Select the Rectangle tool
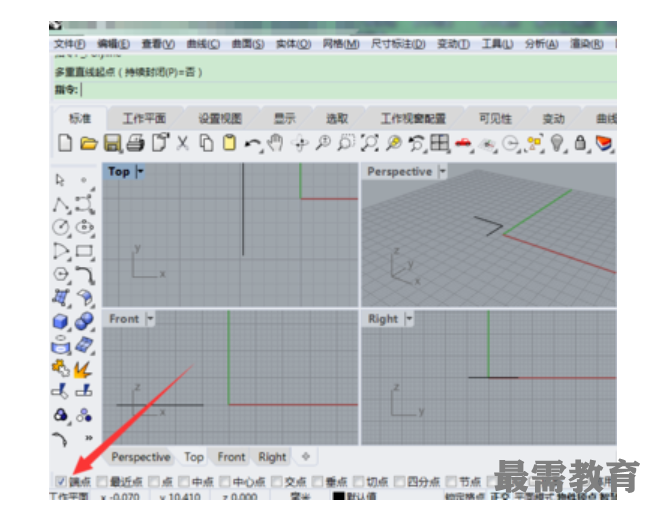This screenshot has width=646, height=516. [84, 251]
